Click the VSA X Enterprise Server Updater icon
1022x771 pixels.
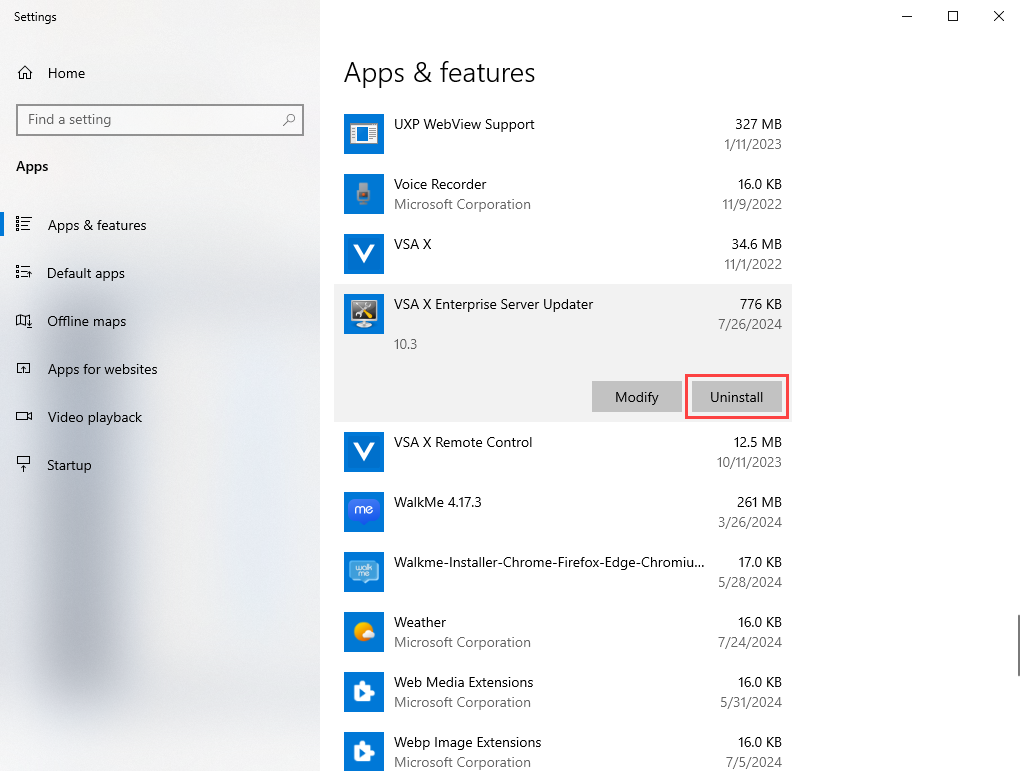click(x=364, y=314)
